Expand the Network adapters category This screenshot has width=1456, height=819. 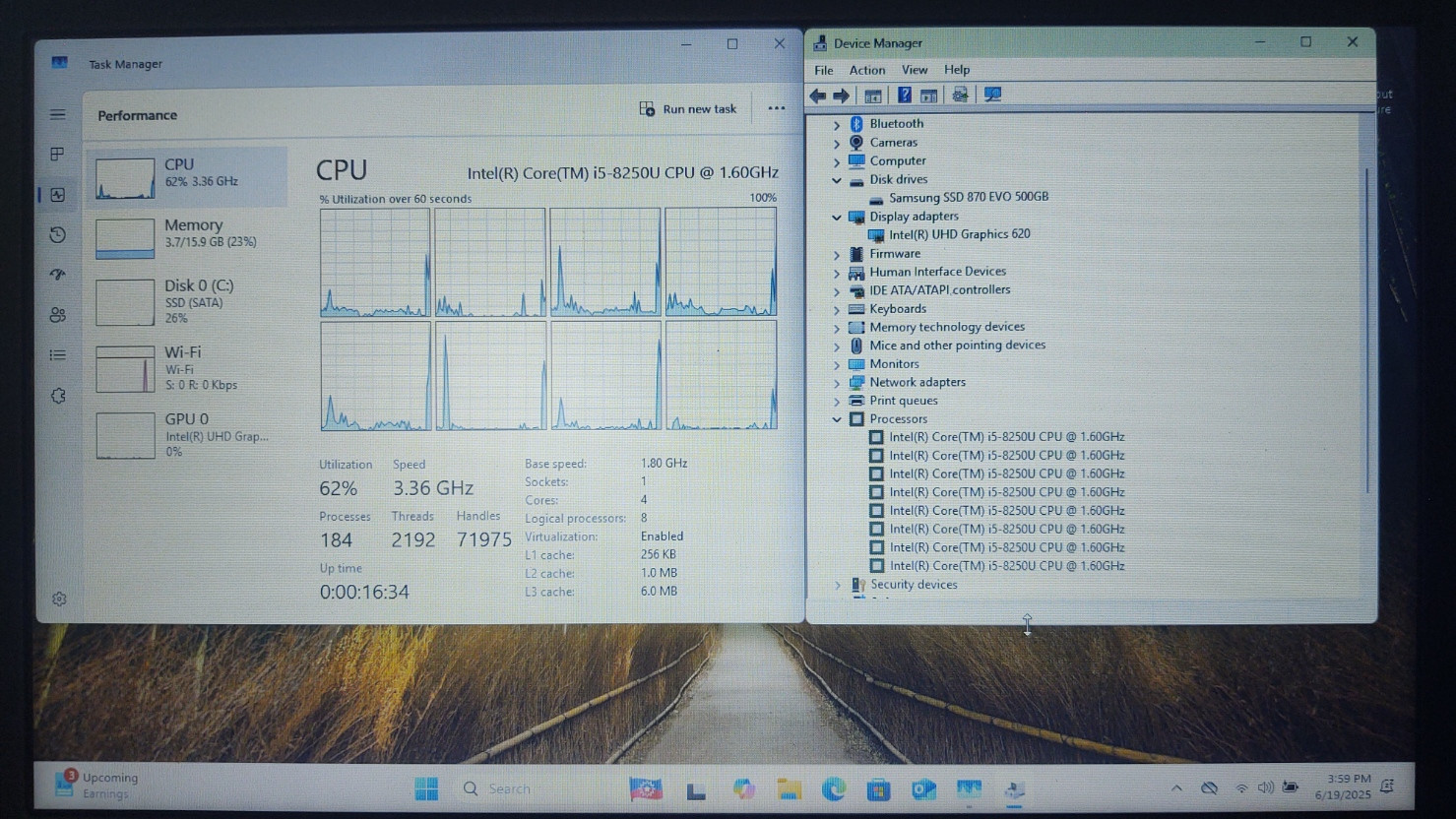tap(837, 383)
